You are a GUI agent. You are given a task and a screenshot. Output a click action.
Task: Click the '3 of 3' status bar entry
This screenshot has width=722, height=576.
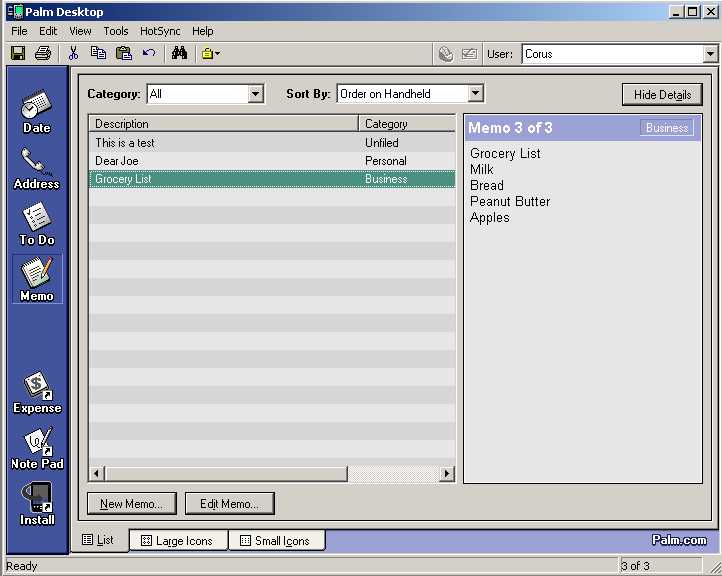[635, 565]
